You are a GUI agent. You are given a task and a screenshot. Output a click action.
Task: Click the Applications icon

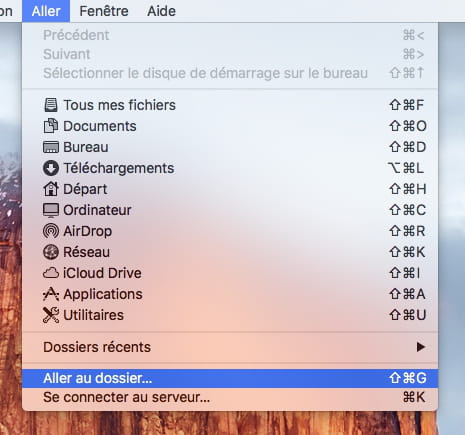tap(51, 294)
